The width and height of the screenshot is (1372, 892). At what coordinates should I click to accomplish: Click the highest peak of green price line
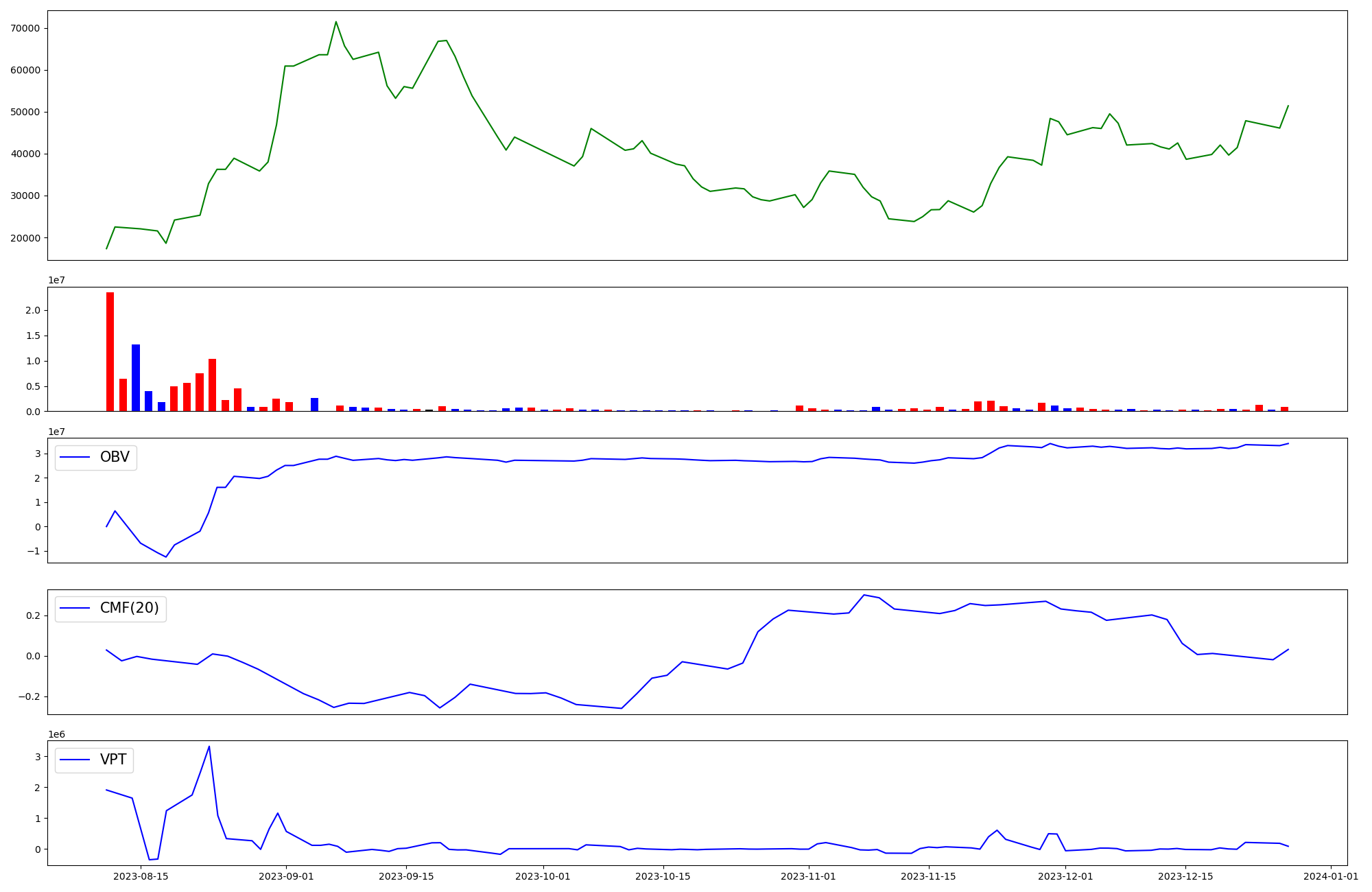point(335,22)
